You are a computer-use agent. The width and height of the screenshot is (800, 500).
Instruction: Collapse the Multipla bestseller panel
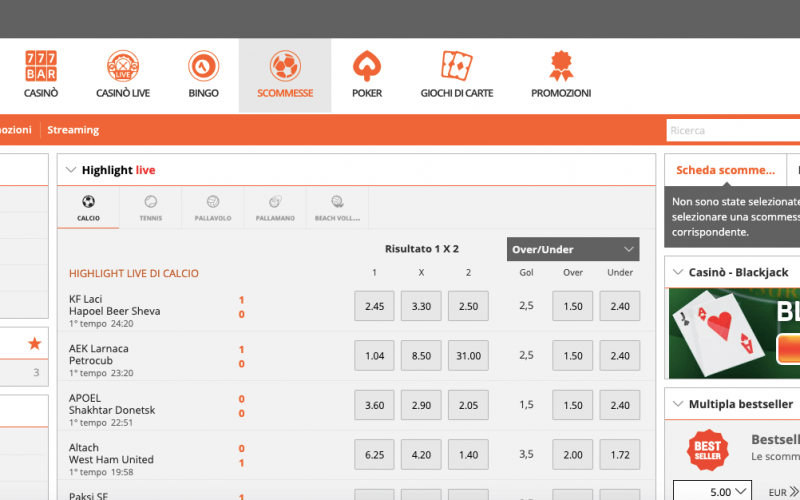tap(678, 404)
